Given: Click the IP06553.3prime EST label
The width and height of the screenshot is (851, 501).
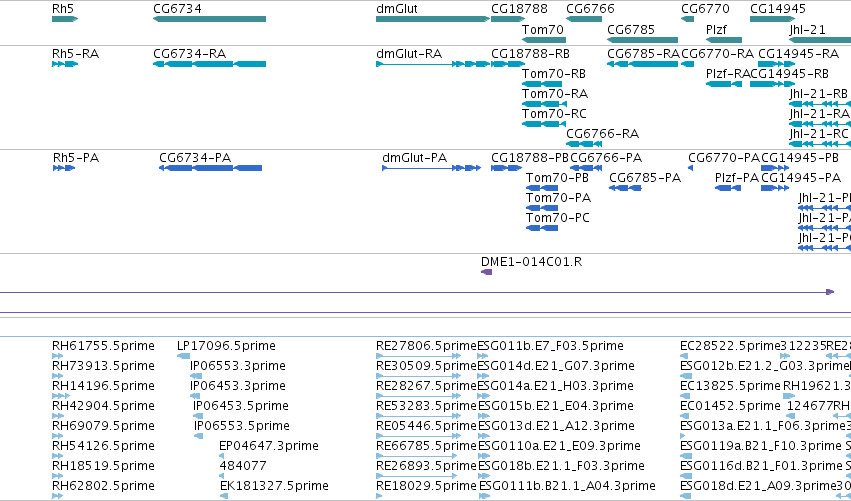Looking at the screenshot, I should tap(238, 366).
